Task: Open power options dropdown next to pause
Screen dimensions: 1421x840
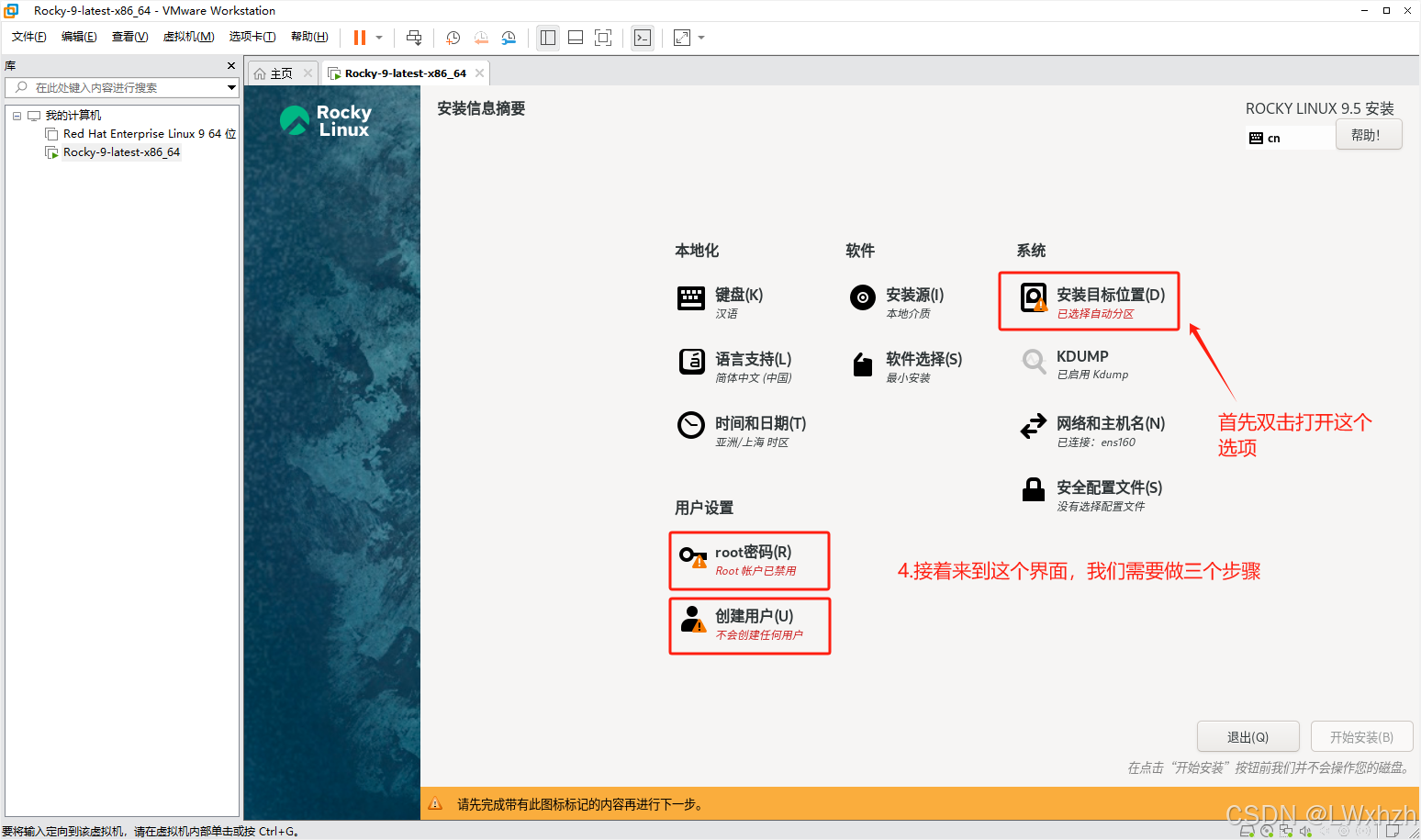Action: pos(379,38)
